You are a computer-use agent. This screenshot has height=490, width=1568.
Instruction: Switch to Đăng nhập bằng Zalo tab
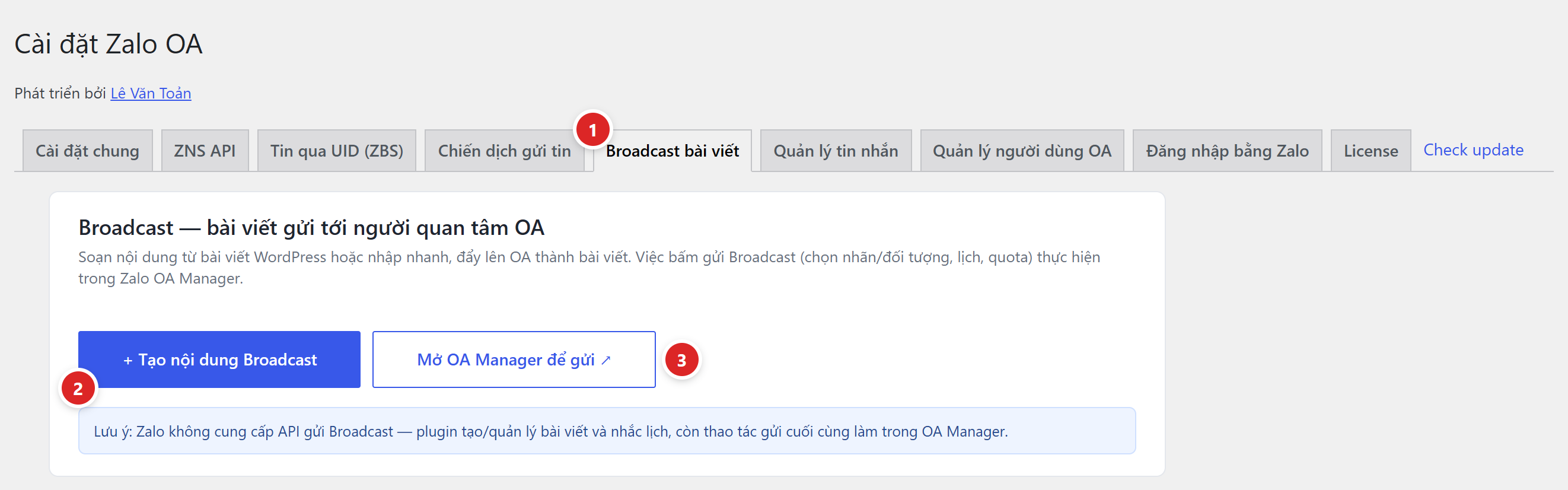pos(1227,150)
